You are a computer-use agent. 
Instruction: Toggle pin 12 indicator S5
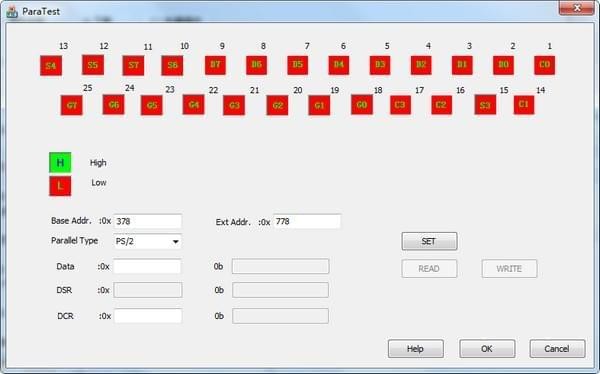pos(93,65)
